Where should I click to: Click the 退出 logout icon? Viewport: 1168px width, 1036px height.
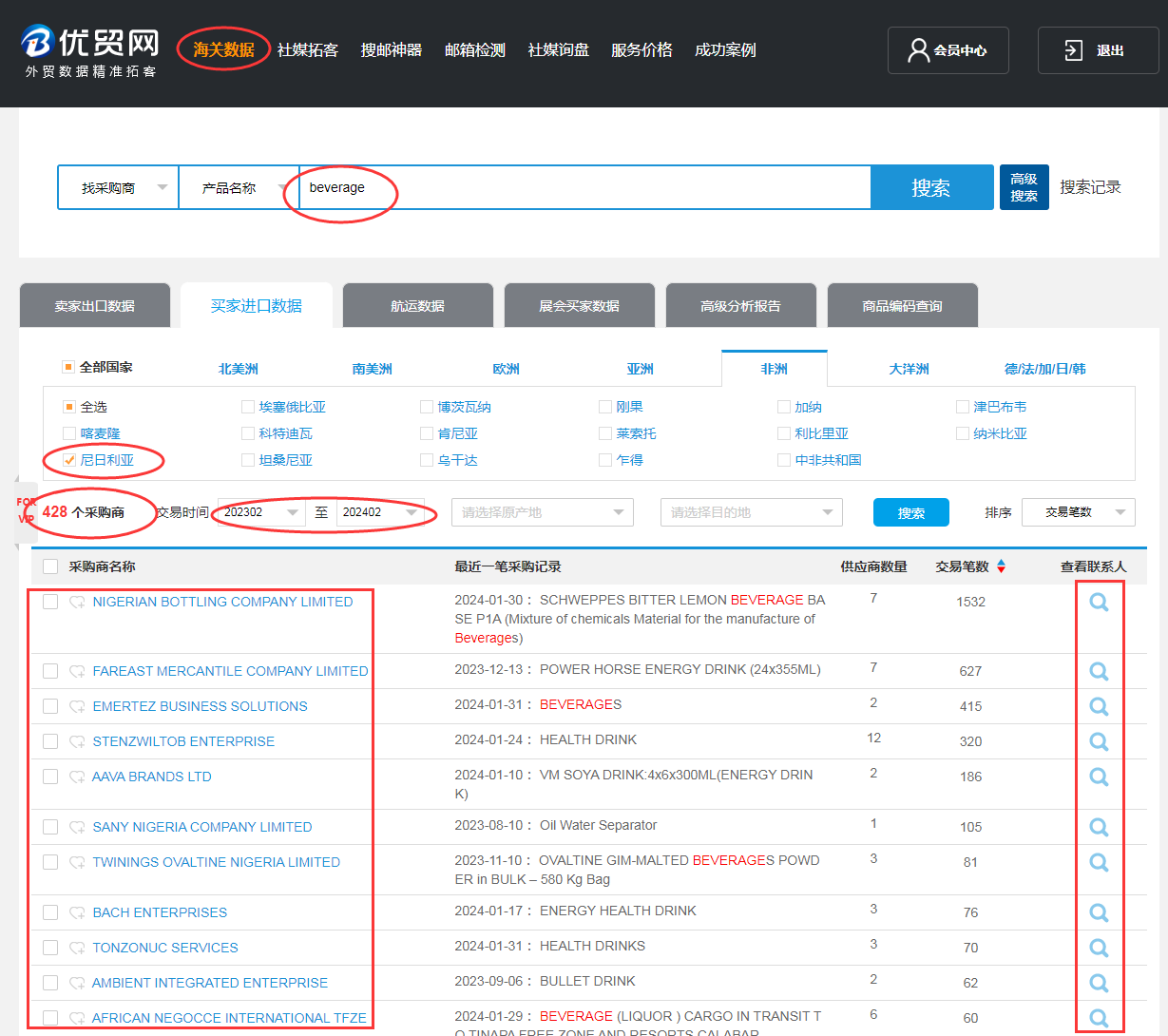(1074, 50)
